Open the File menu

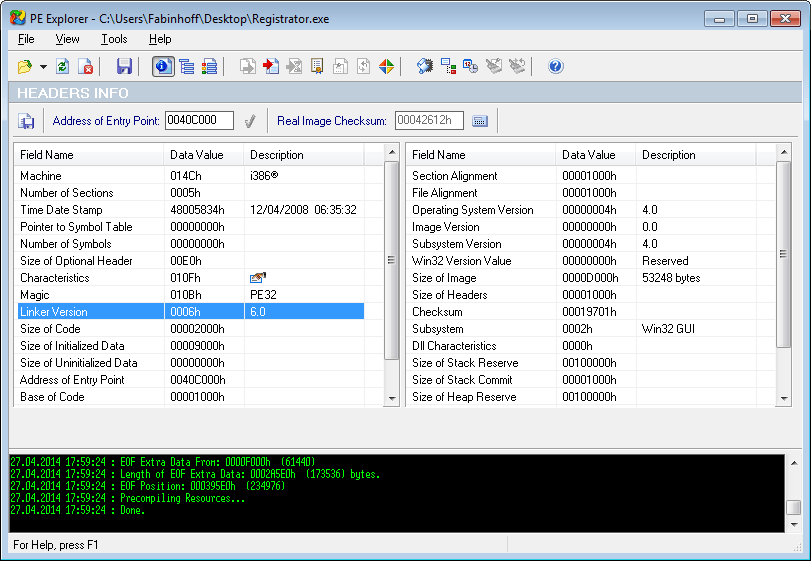pos(26,39)
